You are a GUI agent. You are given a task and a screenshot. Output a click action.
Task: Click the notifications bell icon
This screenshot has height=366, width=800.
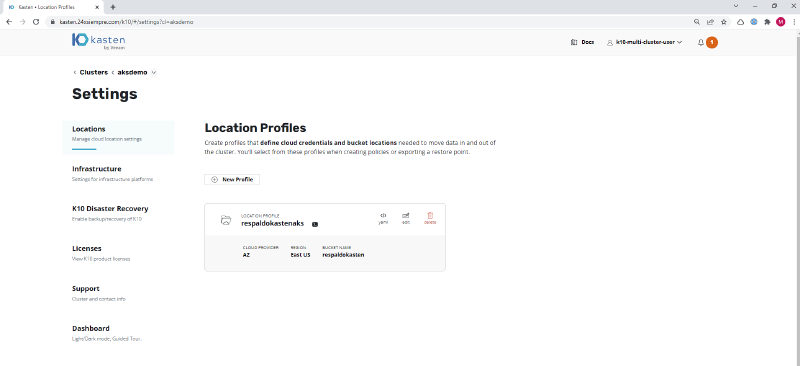701,42
